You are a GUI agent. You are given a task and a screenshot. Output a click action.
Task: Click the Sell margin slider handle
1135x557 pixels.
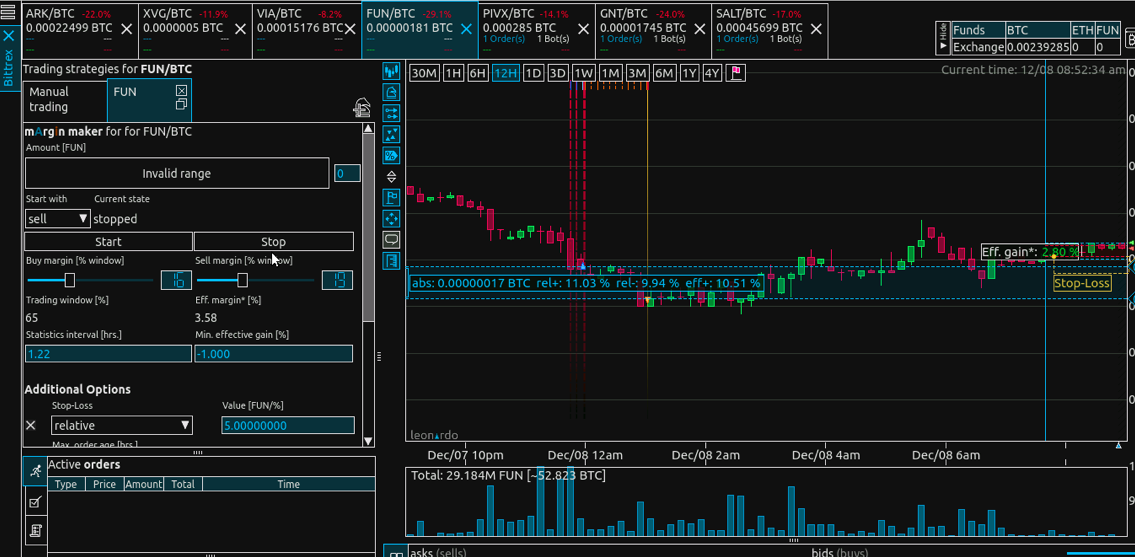[x=242, y=280]
